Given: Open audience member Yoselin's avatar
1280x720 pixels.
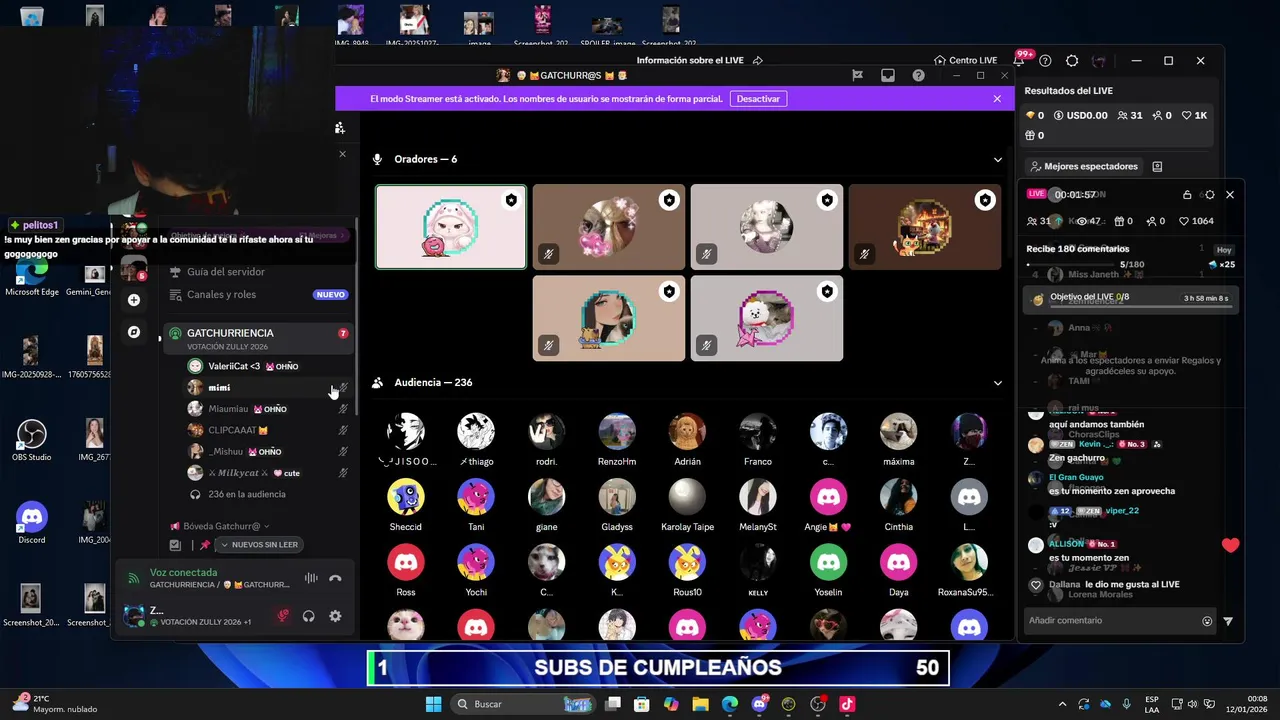Looking at the screenshot, I should (x=828, y=563).
